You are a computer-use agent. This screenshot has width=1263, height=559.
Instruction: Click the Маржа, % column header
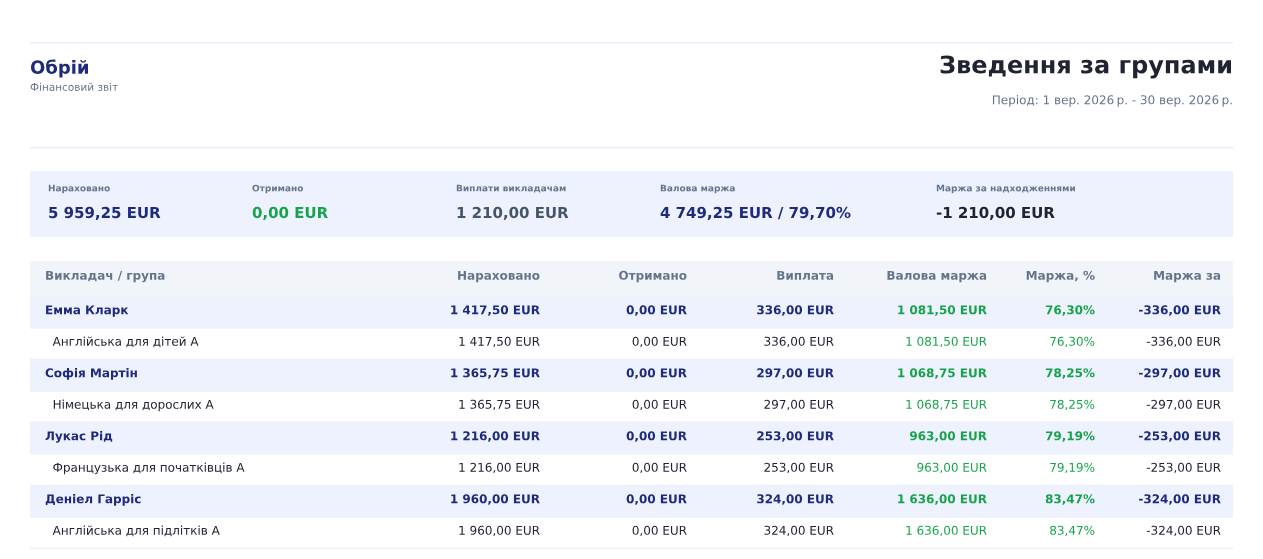[1060, 276]
